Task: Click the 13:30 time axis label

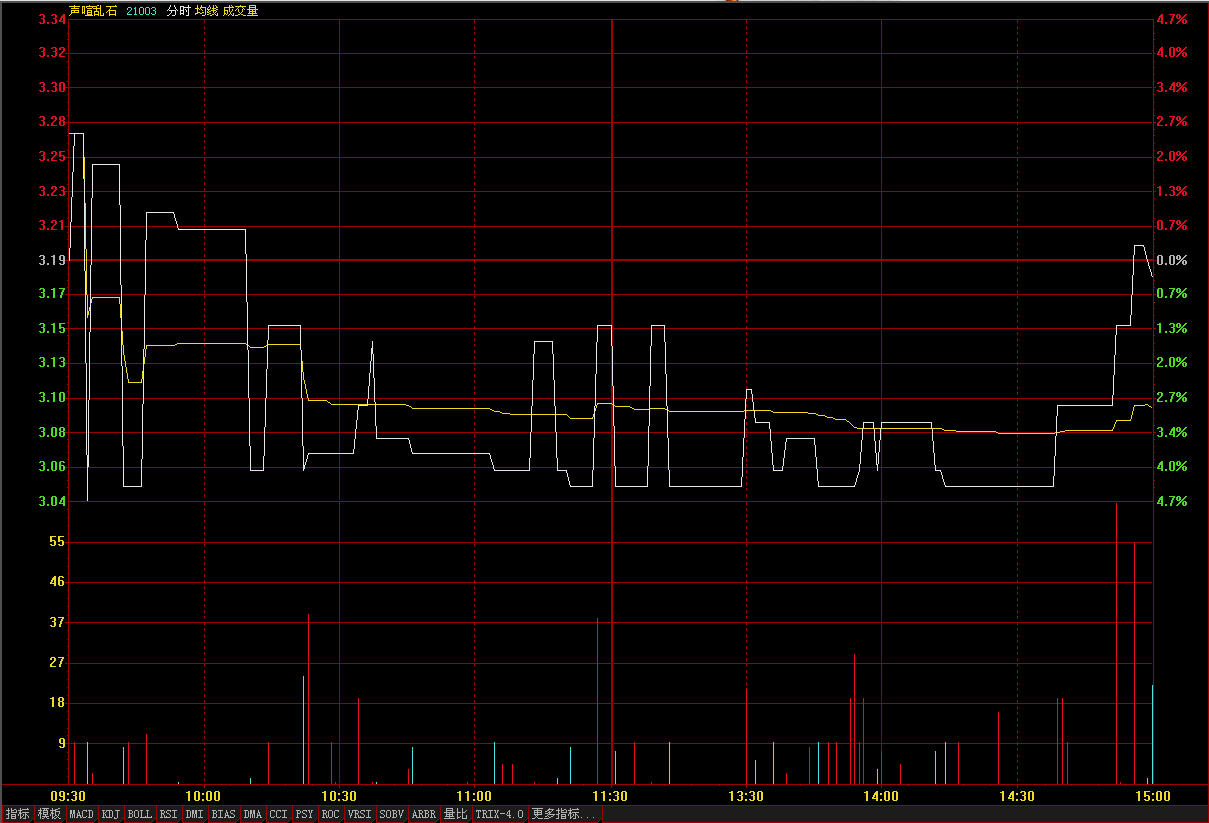Action: point(746,797)
